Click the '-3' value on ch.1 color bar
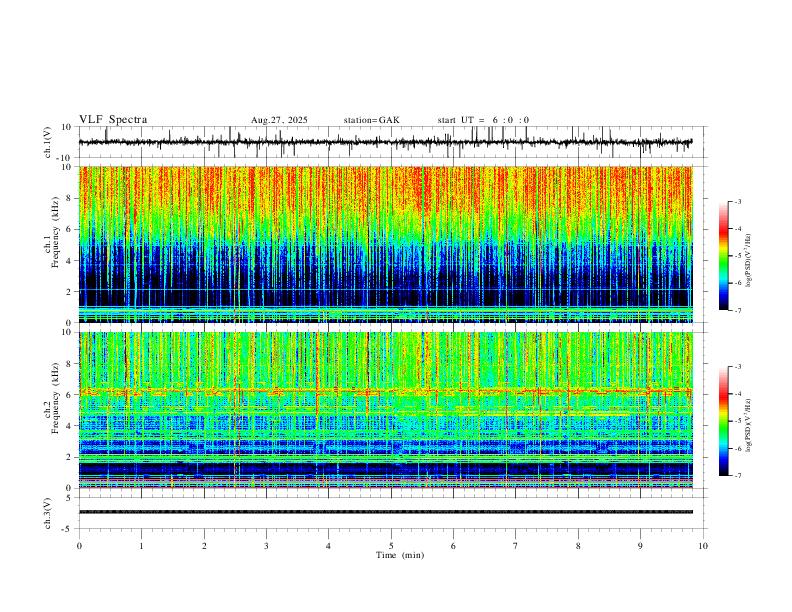The image size is (792, 612). (x=737, y=201)
